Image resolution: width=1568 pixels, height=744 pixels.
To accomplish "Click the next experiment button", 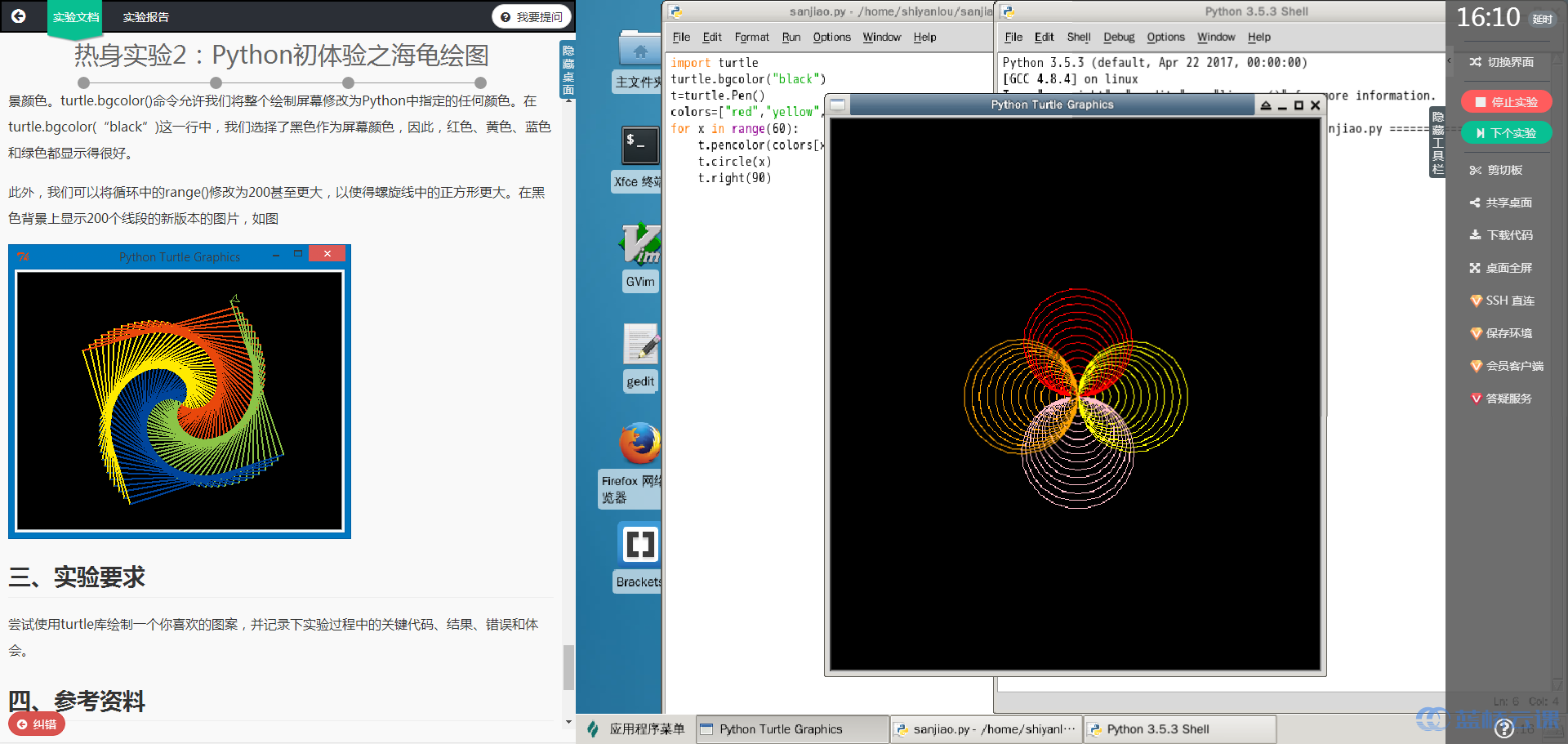I will (x=1506, y=133).
